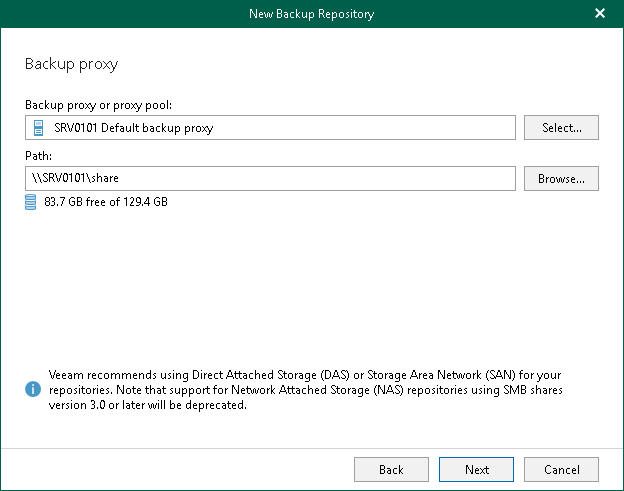The image size is (624, 491).
Task: Cancel the New Backup Repository wizard
Action: click(561, 470)
